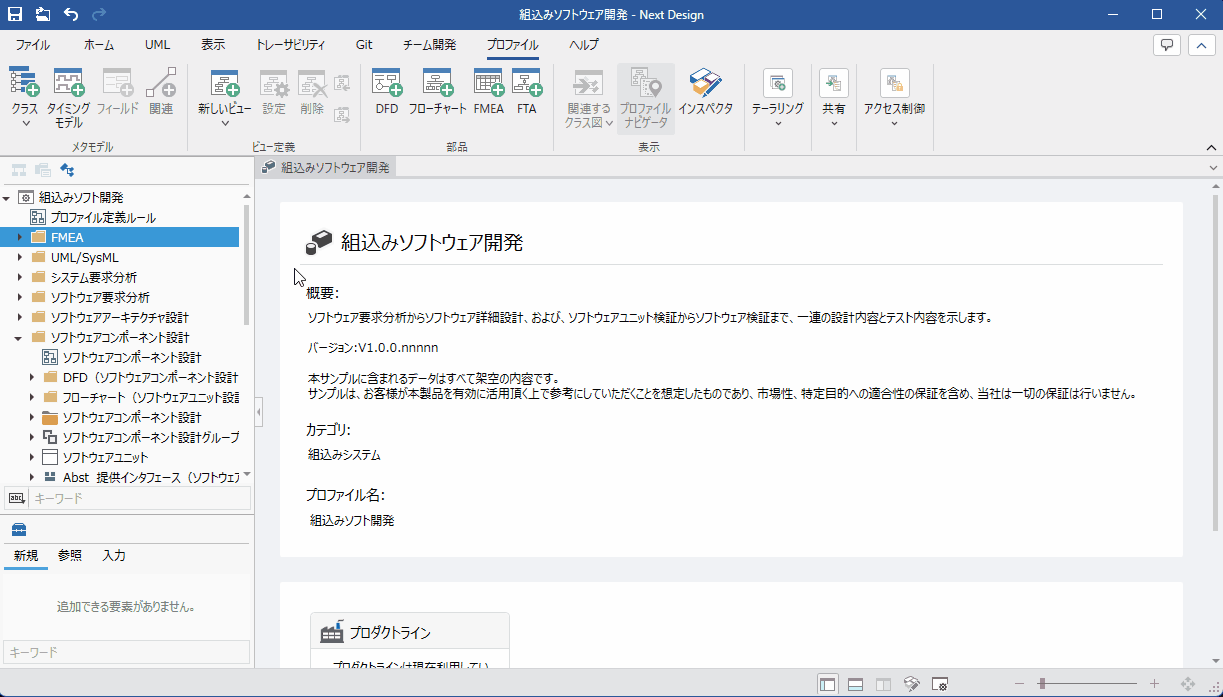Collapse the left navigator with the splitter arrow
Viewport: 1223px width, 697px height.
coord(259,411)
